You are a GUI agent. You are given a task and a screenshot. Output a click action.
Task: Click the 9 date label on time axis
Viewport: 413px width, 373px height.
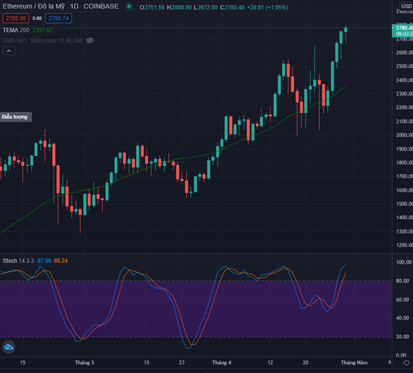coord(389,363)
